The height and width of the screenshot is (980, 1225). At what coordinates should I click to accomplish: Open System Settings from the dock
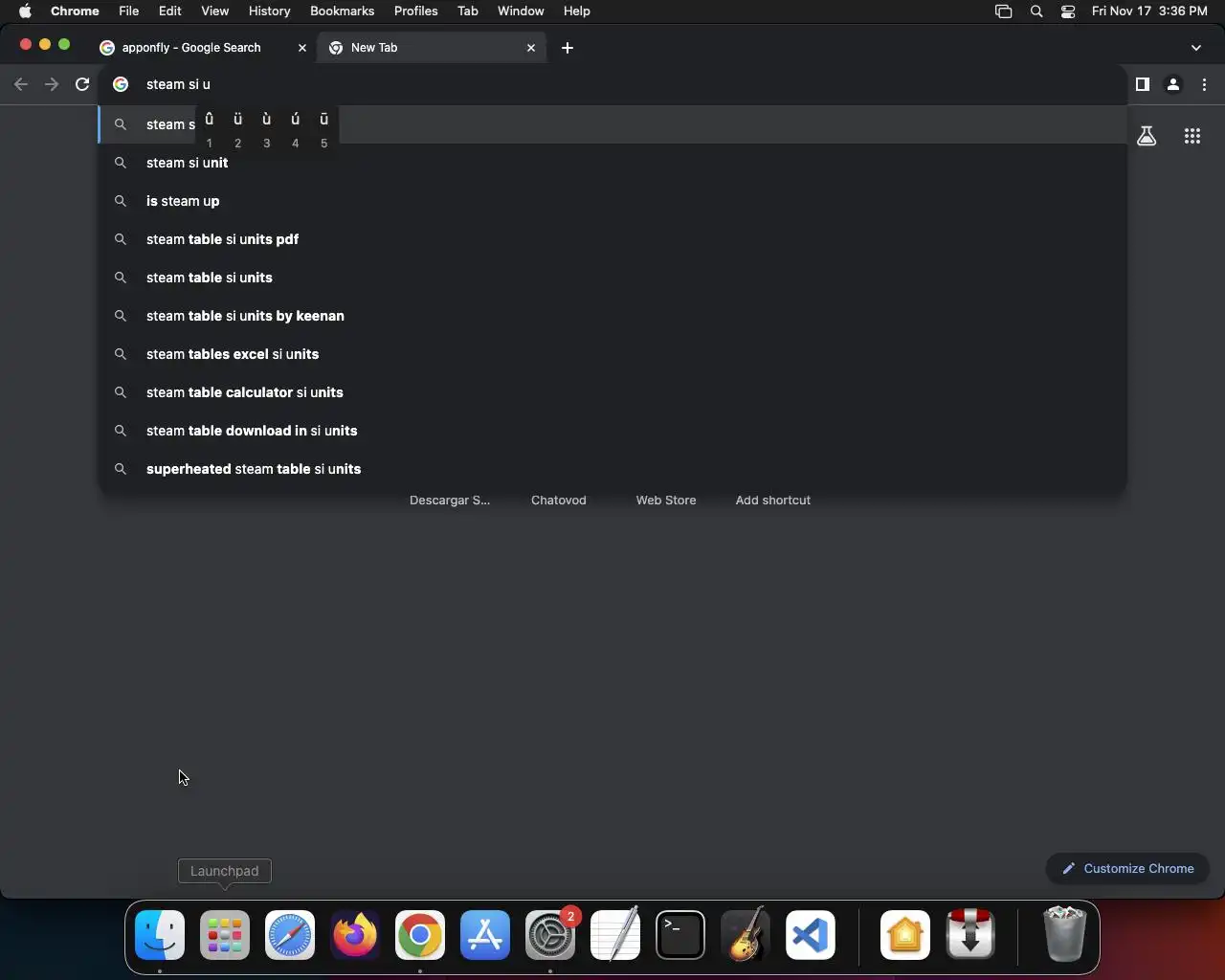(x=550, y=935)
